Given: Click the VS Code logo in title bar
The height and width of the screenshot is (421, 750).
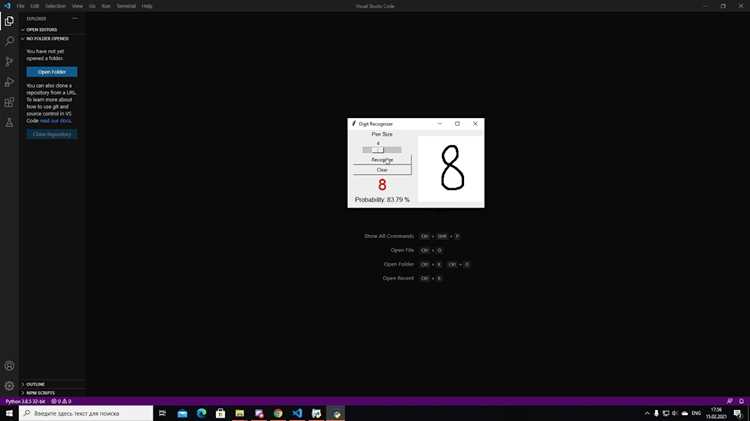Looking at the screenshot, I should [x=7, y=6].
